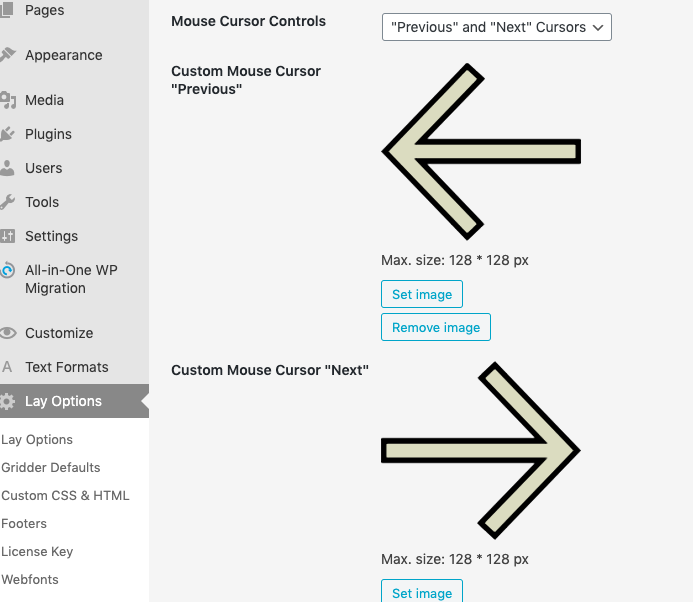The width and height of the screenshot is (693, 602).
Task: Click the Plugins plug icon
Action: 8,134
